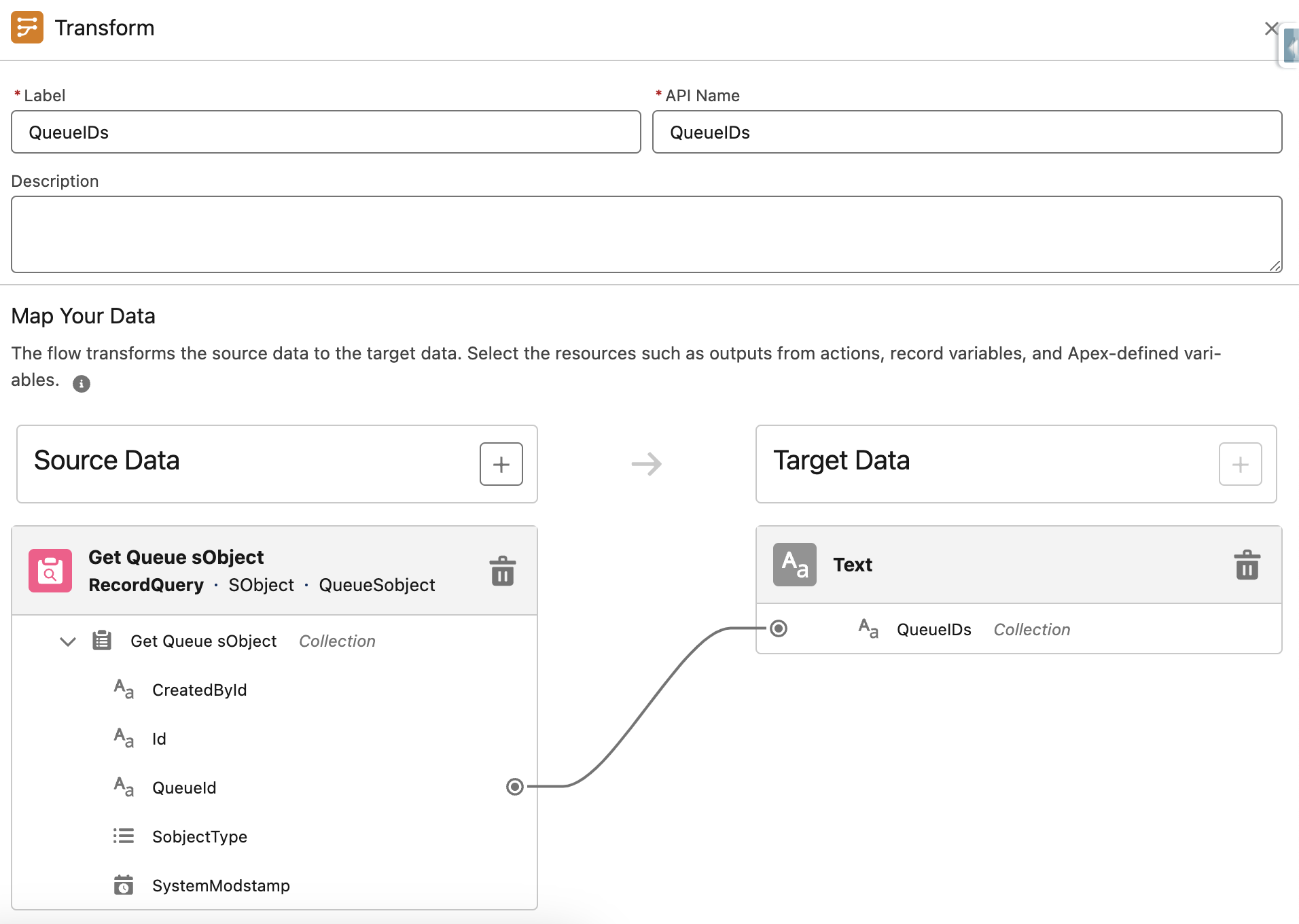1299x924 pixels.
Task: Select the QueueIDs collection under Target Data
Action: (934, 629)
